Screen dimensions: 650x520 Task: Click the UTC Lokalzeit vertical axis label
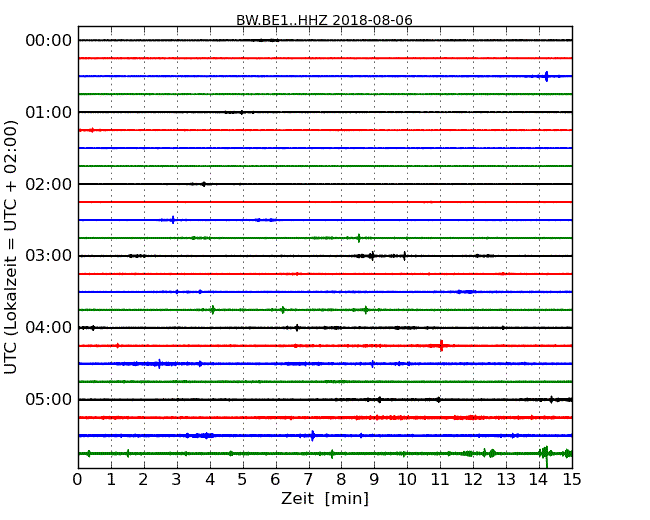pos(10,247)
